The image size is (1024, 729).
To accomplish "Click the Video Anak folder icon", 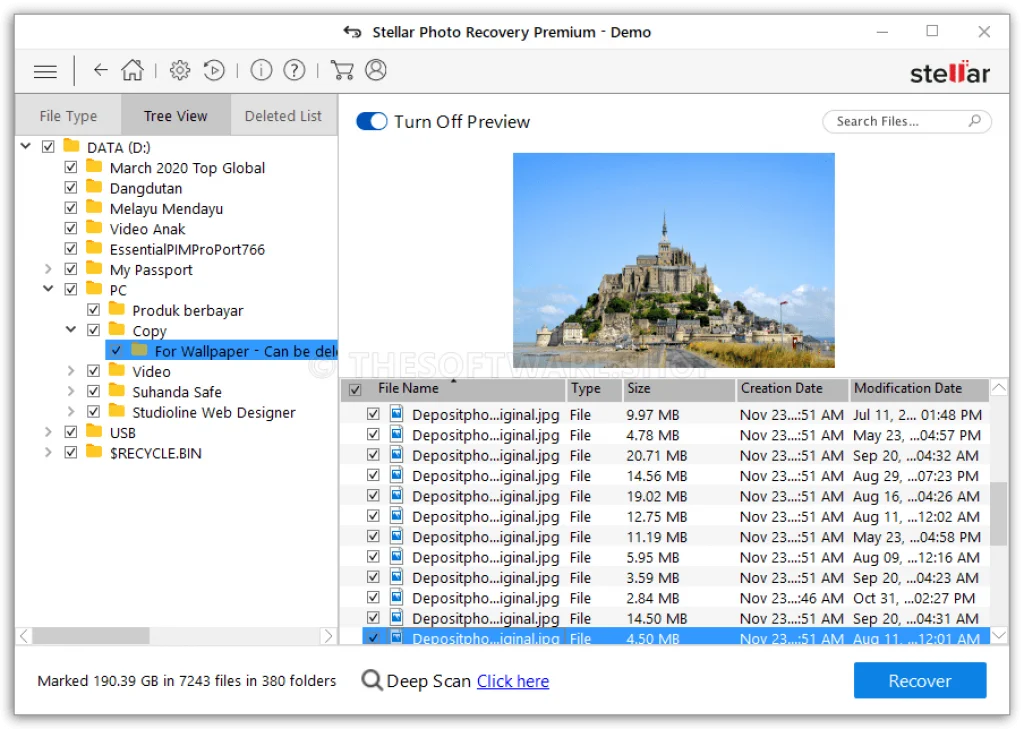I will point(95,227).
